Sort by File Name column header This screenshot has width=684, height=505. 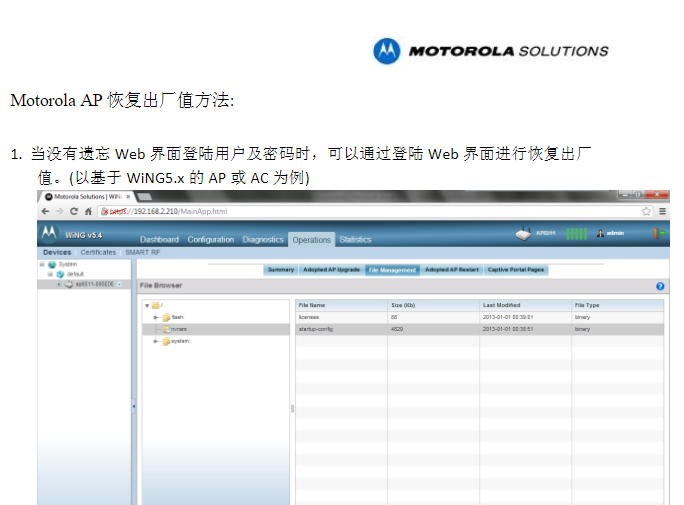pyautogui.click(x=341, y=305)
